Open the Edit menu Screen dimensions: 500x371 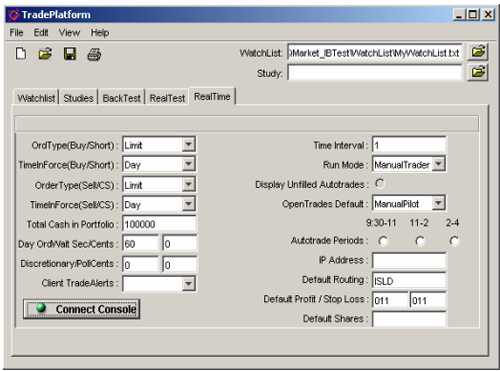point(41,33)
